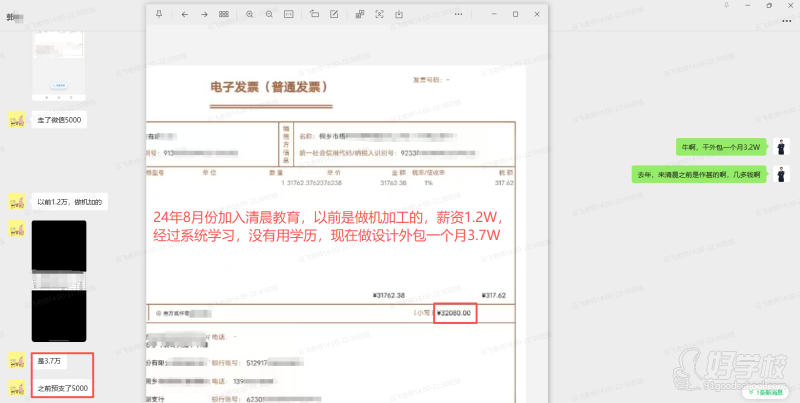Go to the next image
The image size is (800, 403).
205,14
